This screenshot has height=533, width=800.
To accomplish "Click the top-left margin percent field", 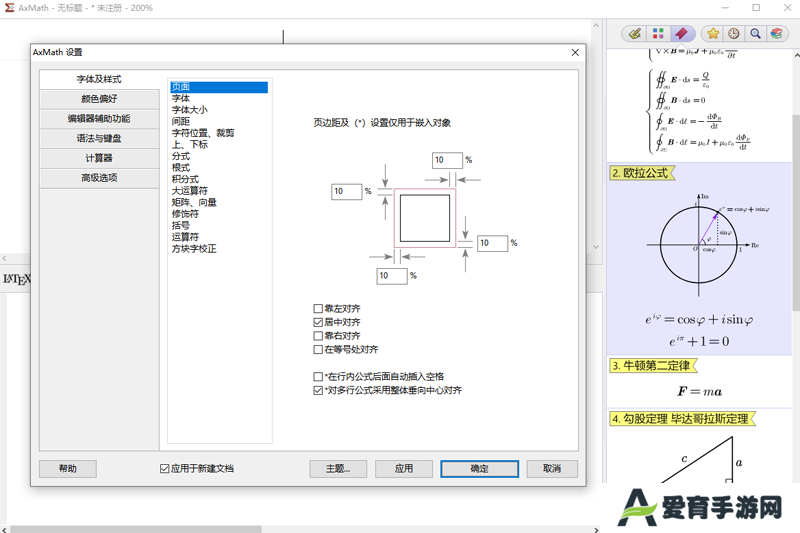I will click(x=346, y=191).
